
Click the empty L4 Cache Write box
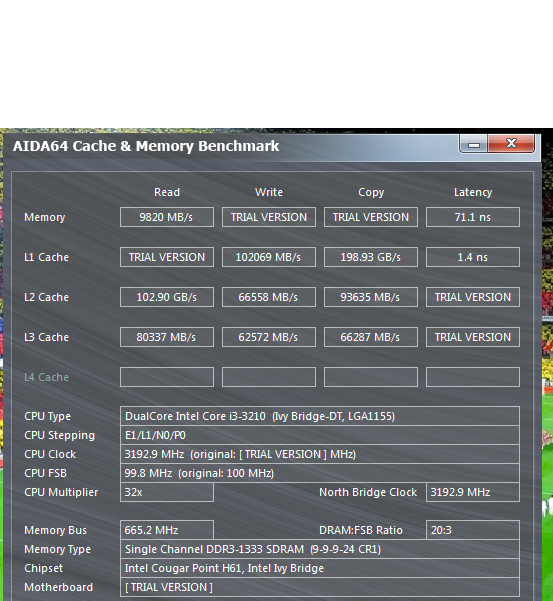point(269,377)
